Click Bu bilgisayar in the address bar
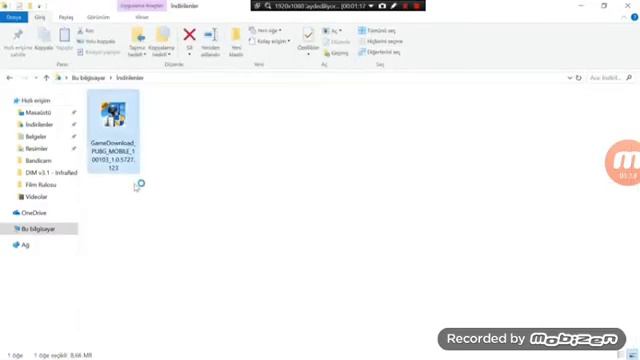The image size is (640, 360). point(88,78)
